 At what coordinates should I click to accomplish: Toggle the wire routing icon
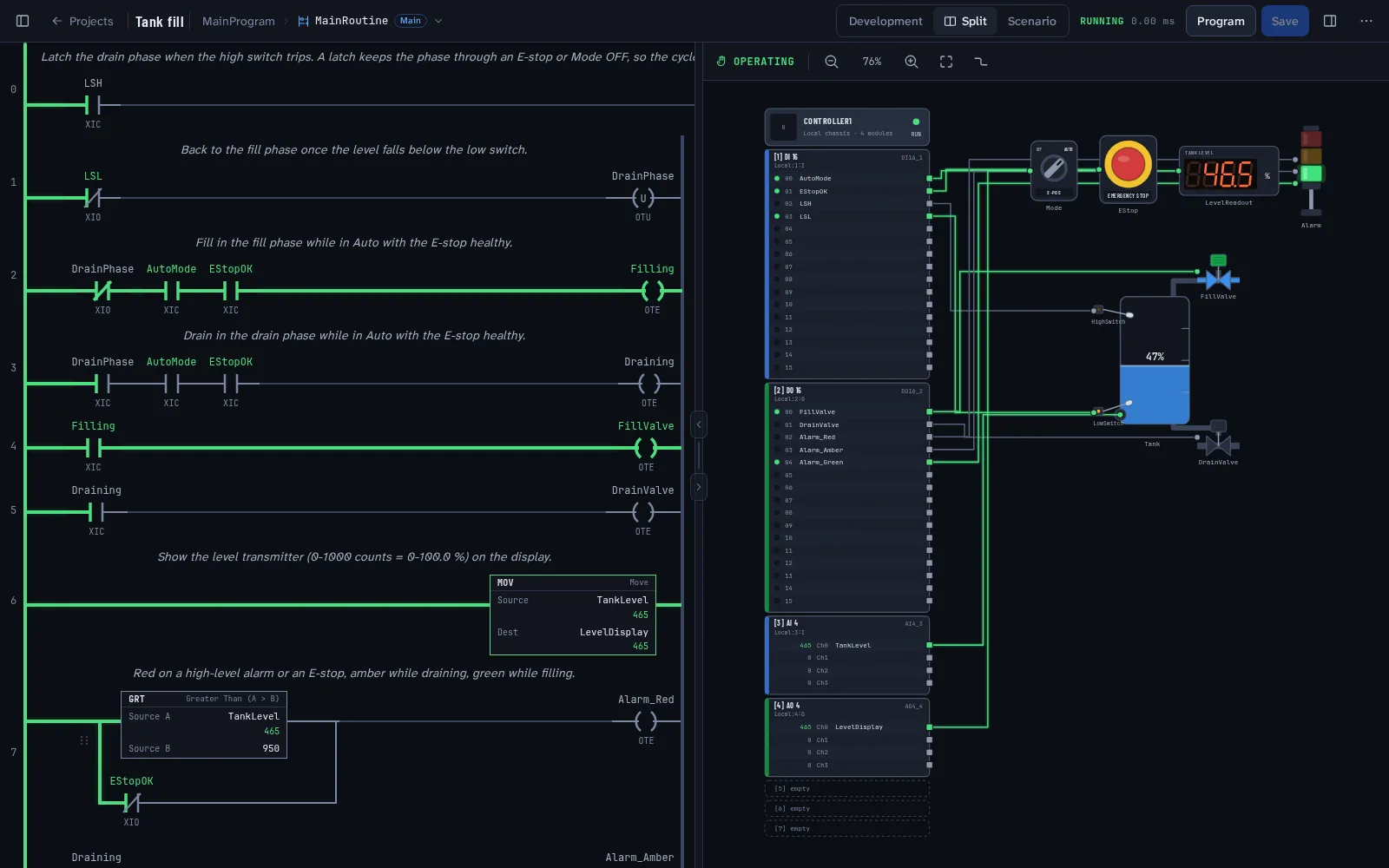click(x=981, y=62)
